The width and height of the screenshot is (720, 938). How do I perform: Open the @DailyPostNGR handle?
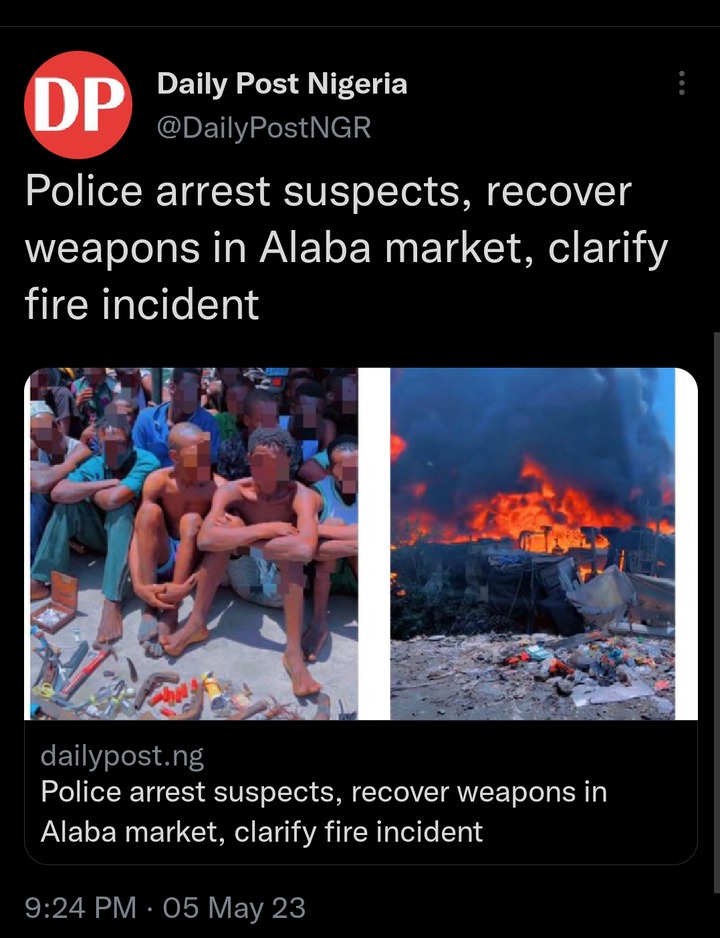(264, 127)
